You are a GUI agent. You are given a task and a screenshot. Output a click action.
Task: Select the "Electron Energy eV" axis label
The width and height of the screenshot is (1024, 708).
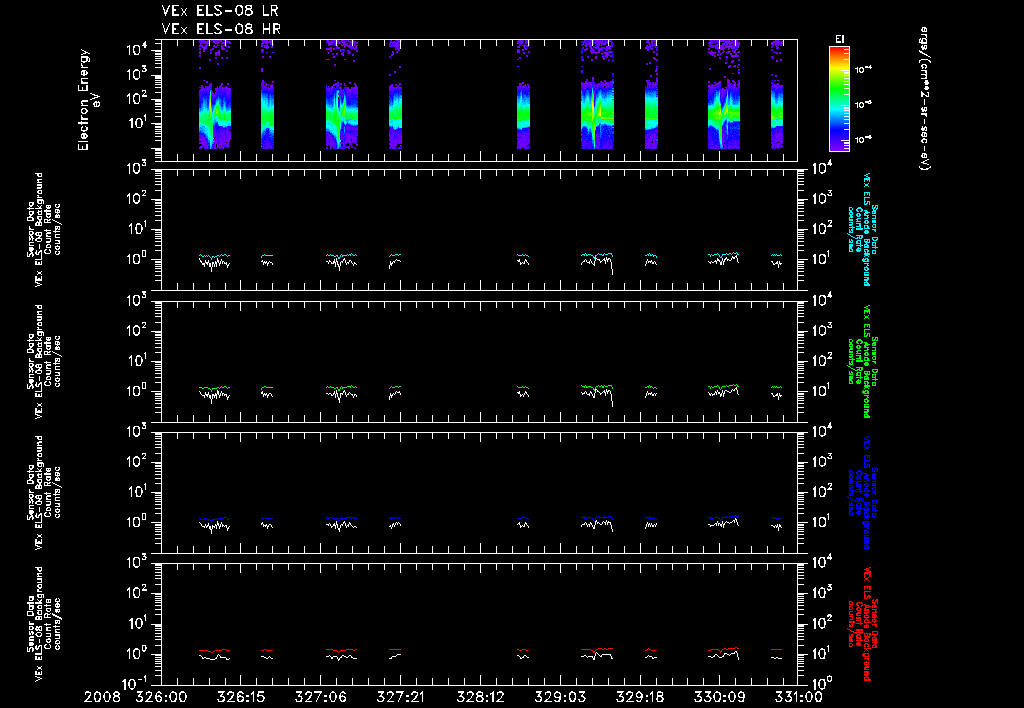coord(88,100)
